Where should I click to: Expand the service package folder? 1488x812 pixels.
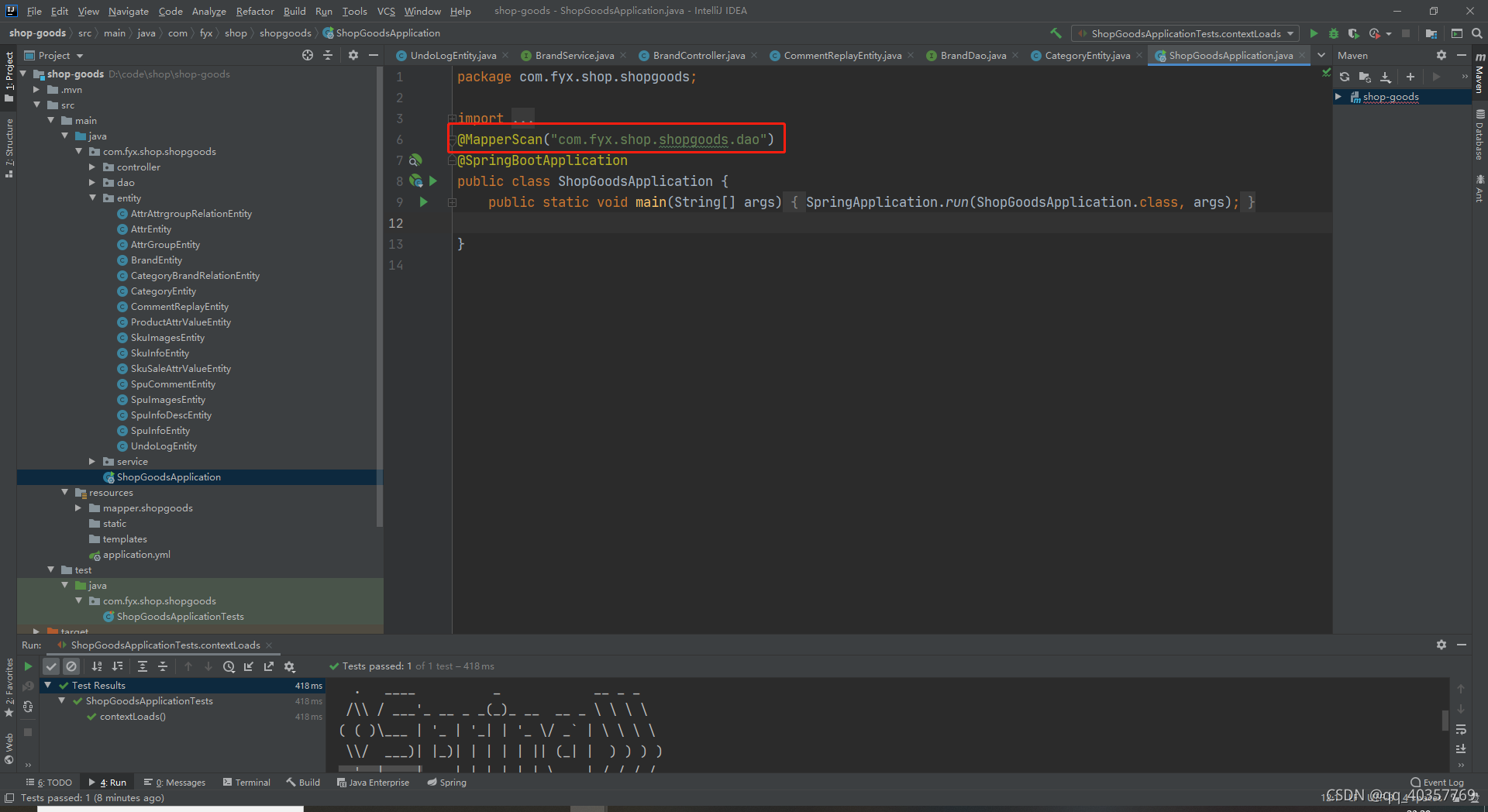[92, 461]
